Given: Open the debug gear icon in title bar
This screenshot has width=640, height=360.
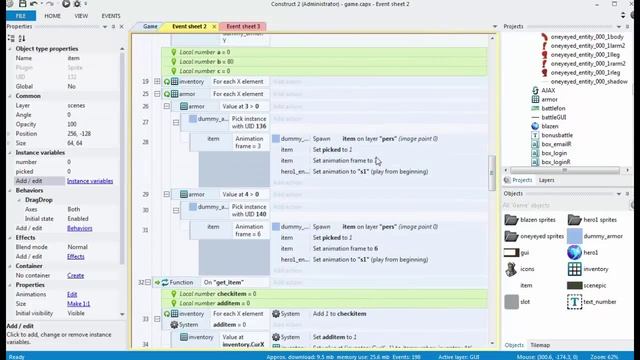Looking at the screenshot, I should click(x=77, y=4).
